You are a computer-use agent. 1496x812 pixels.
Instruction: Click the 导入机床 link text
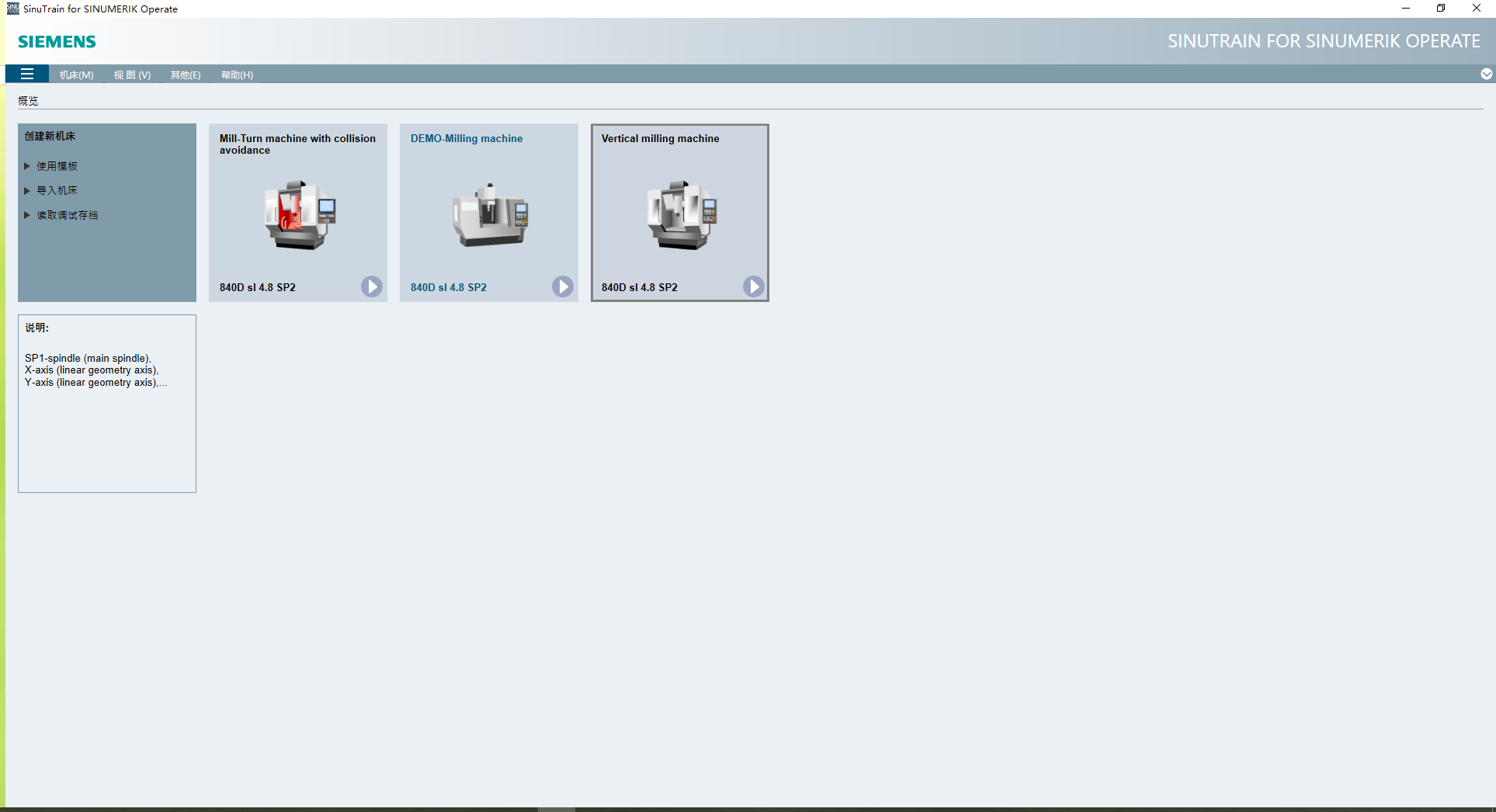tap(57, 190)
